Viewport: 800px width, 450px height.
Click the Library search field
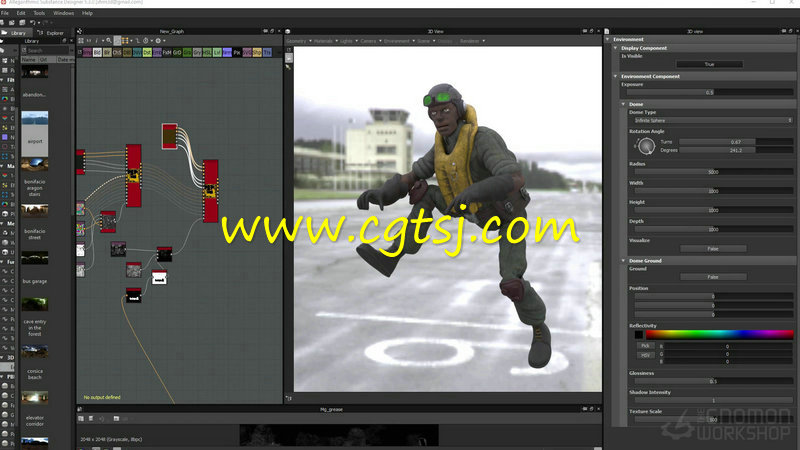point(48,50)
